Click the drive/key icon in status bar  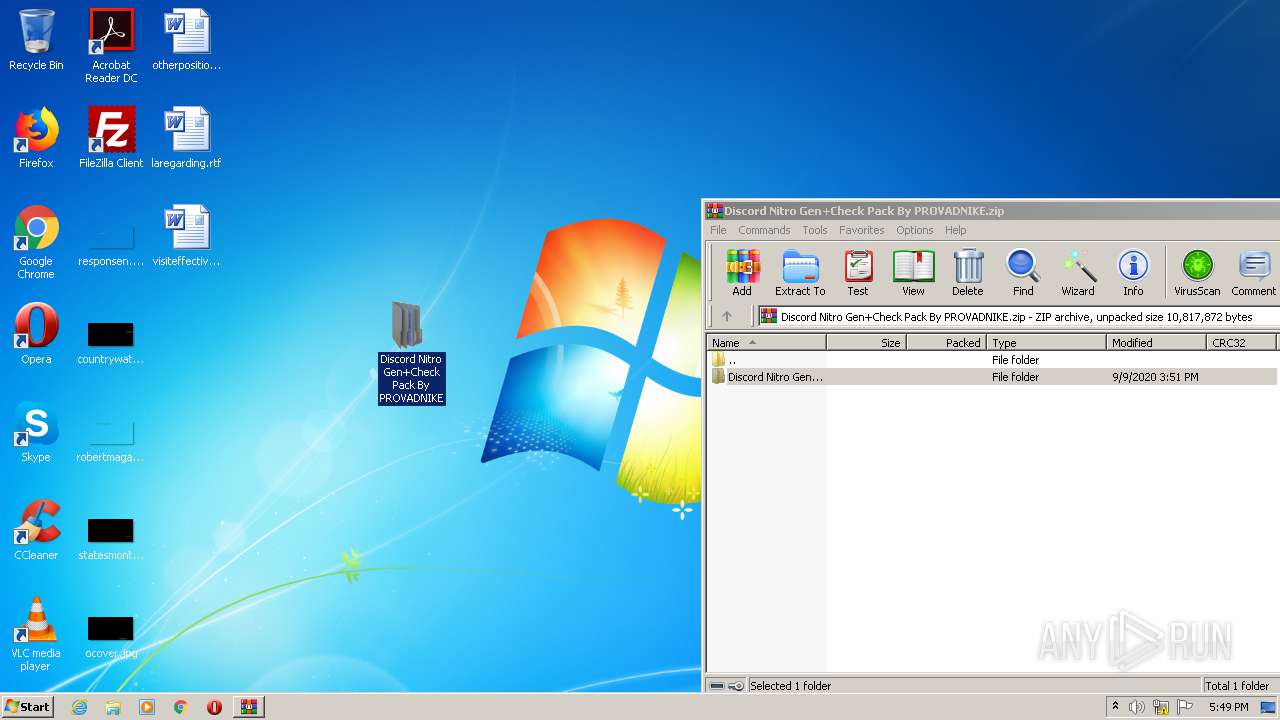727,686
